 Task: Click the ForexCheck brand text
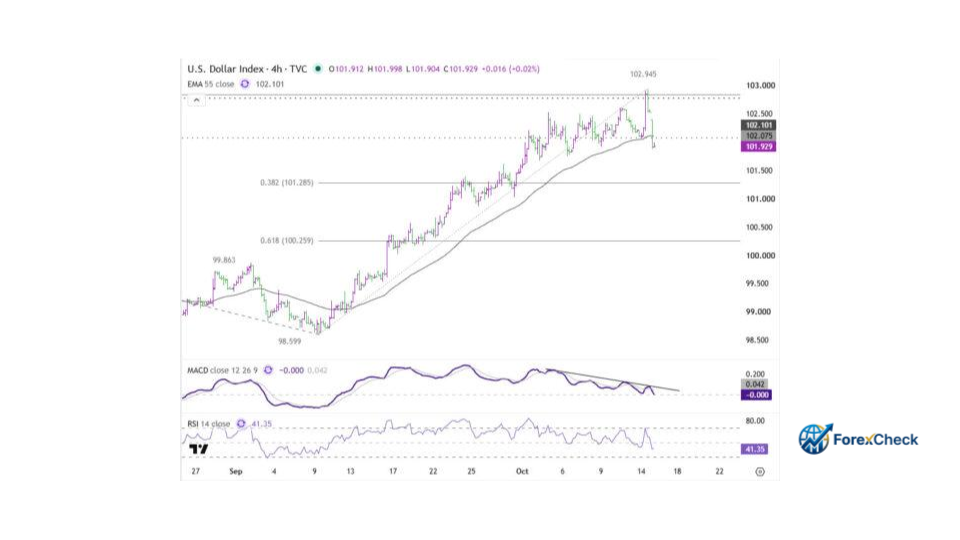[876, 440]
